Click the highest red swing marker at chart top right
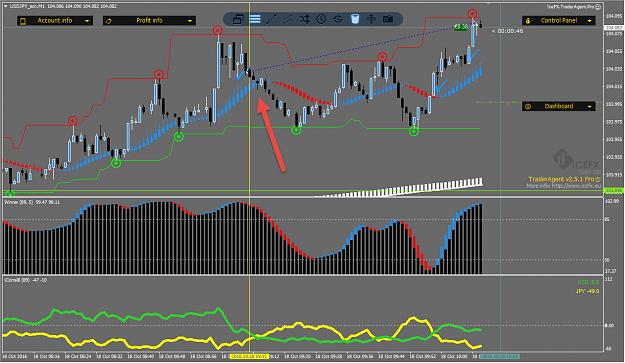The width and height of the screenshot is (625, 363). [x=472, y=14]
